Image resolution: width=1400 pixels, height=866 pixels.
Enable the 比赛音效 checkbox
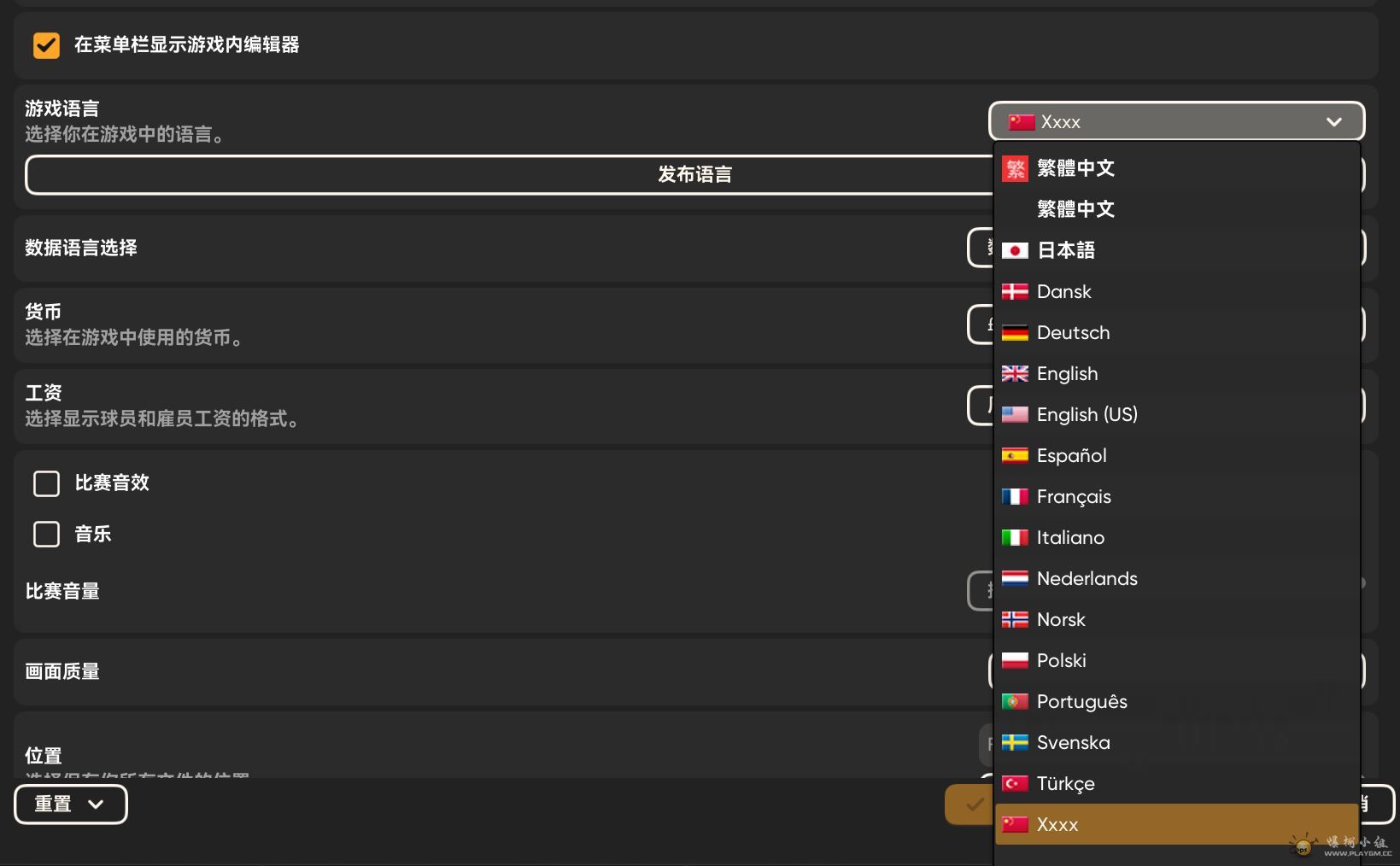pos(46,483)
